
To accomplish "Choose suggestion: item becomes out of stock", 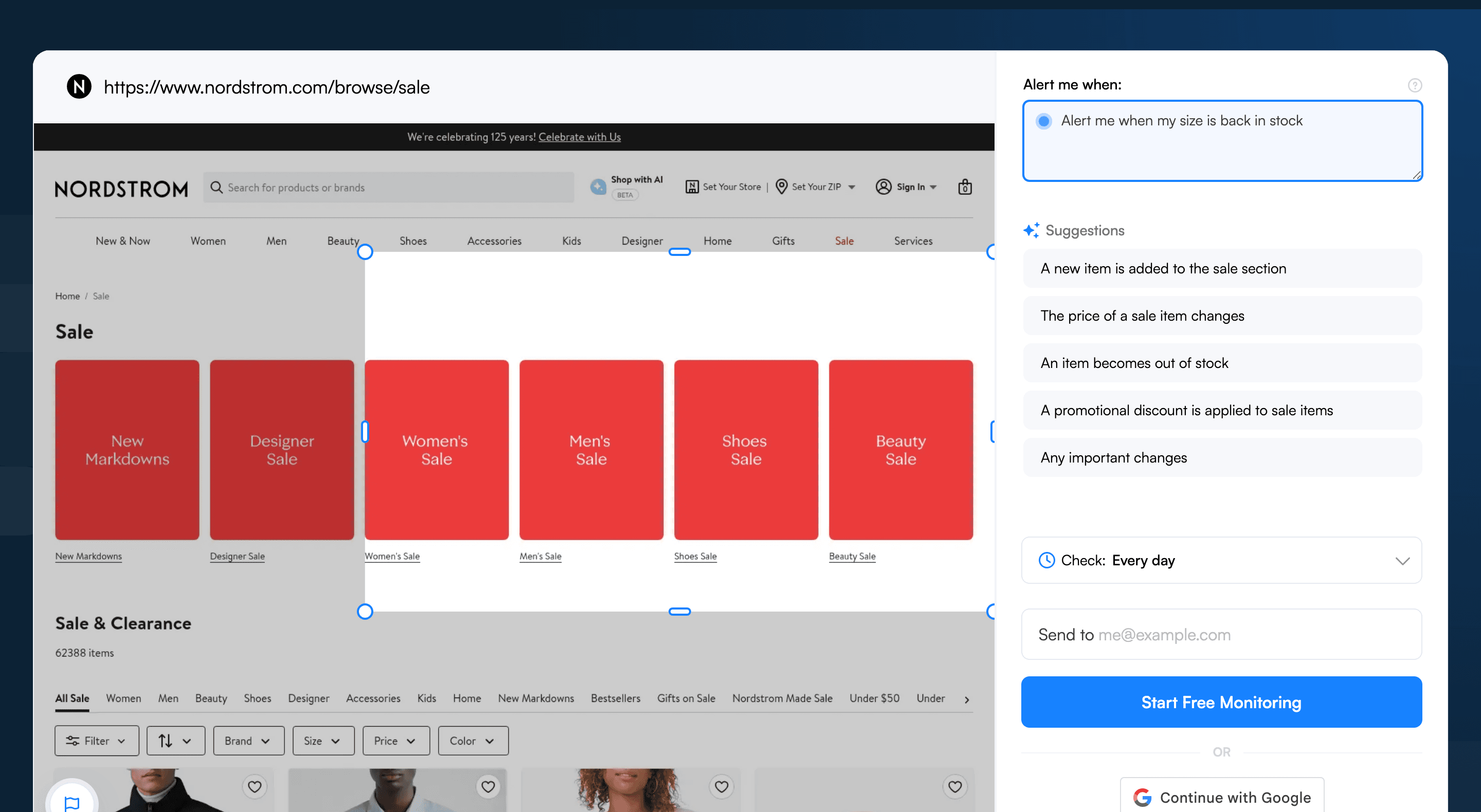I will pyautogui.click(x=1222, y=363).
